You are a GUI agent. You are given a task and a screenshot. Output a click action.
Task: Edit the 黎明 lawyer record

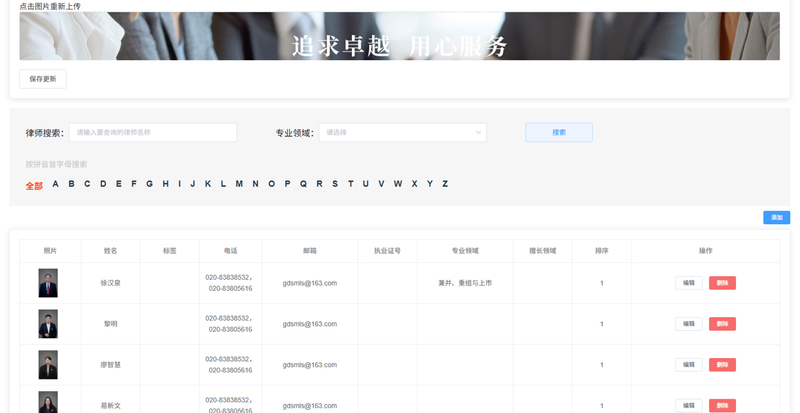point(688,324)
